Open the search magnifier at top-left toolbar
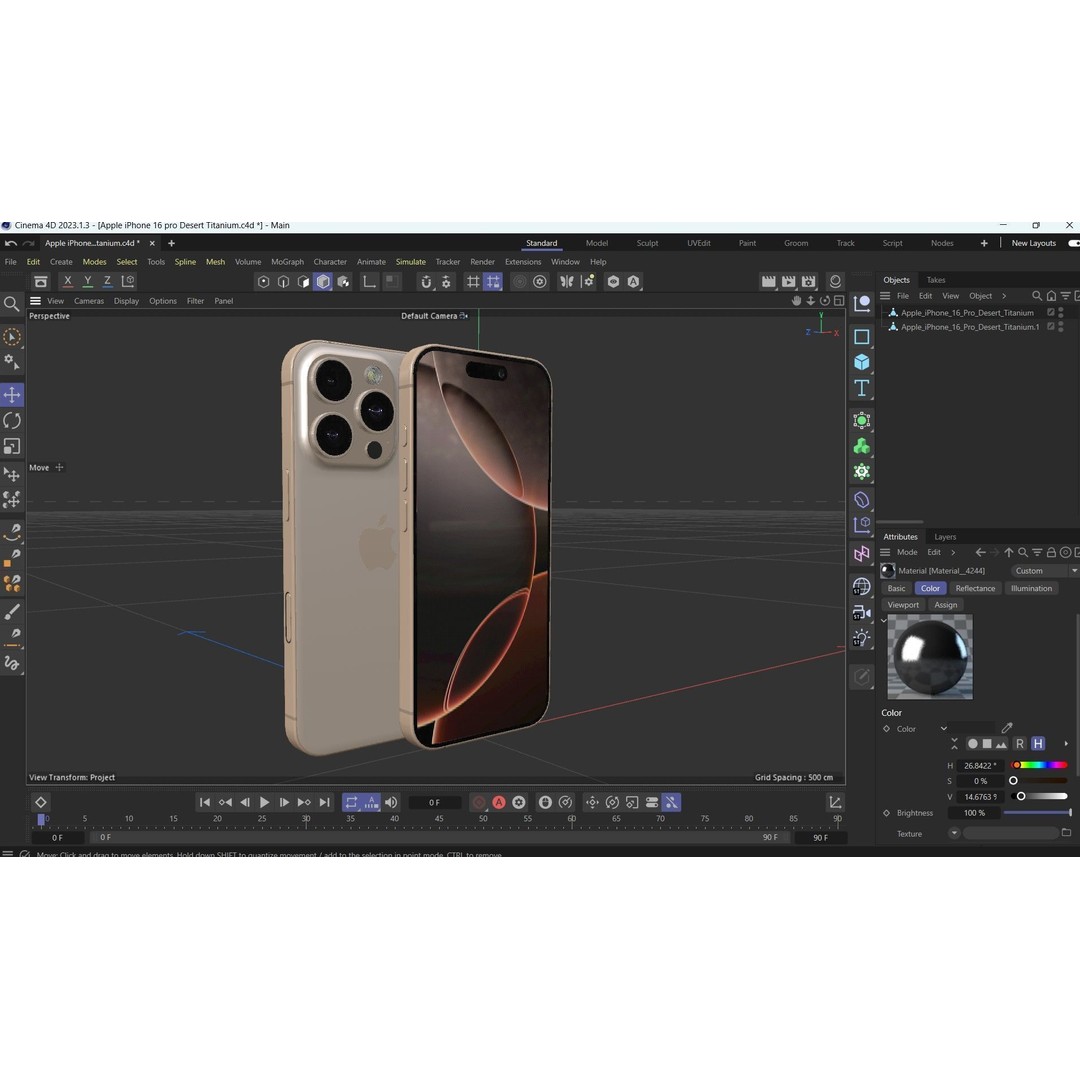Viewport: 1080px width, 1080px height. tap(11, 304)
